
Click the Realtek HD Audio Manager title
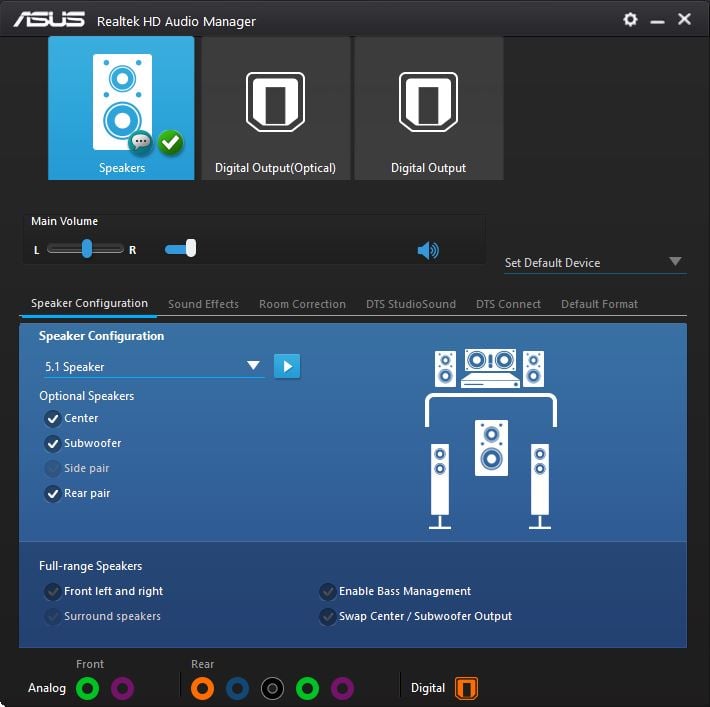pyautogui.click(x=176, y=21)
